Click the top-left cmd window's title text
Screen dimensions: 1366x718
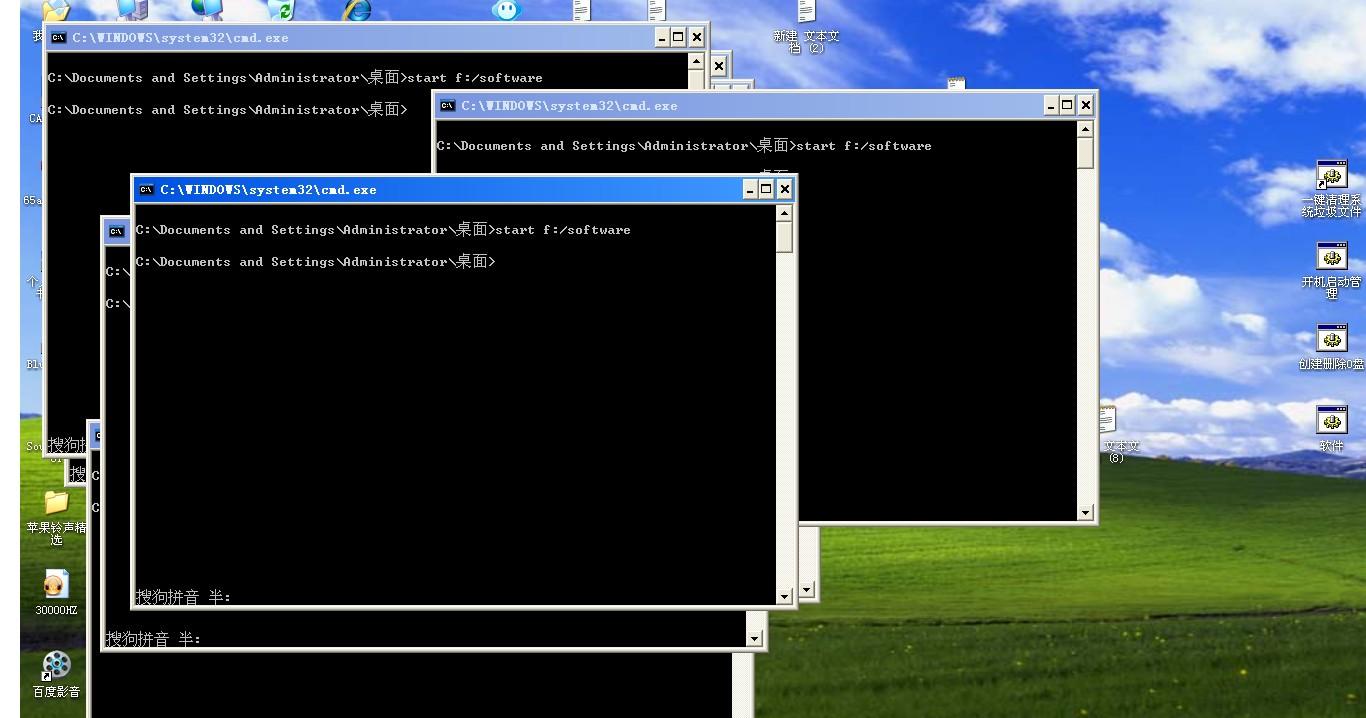pyautogui.click(x=181, y=38)
